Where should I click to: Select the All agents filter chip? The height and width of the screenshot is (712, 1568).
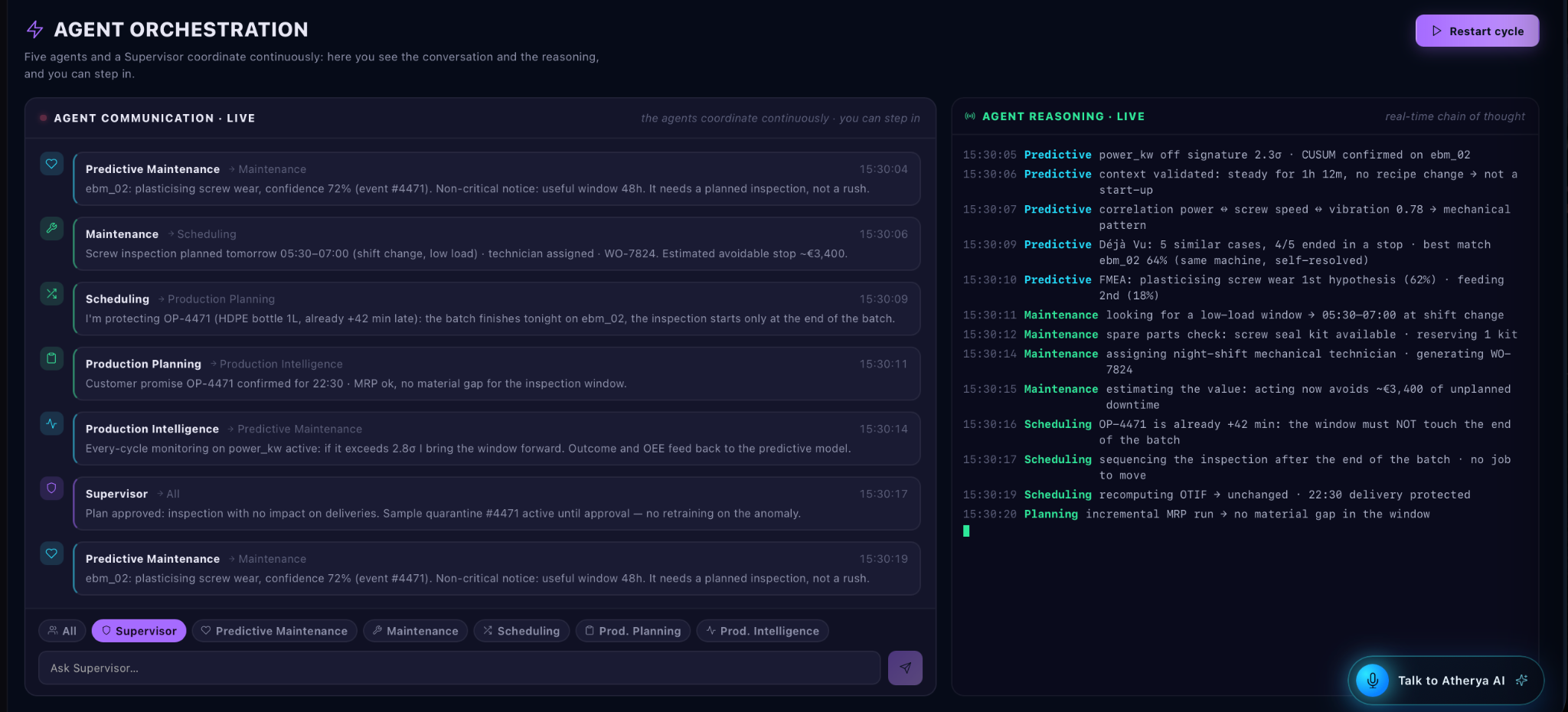point(62,631)
